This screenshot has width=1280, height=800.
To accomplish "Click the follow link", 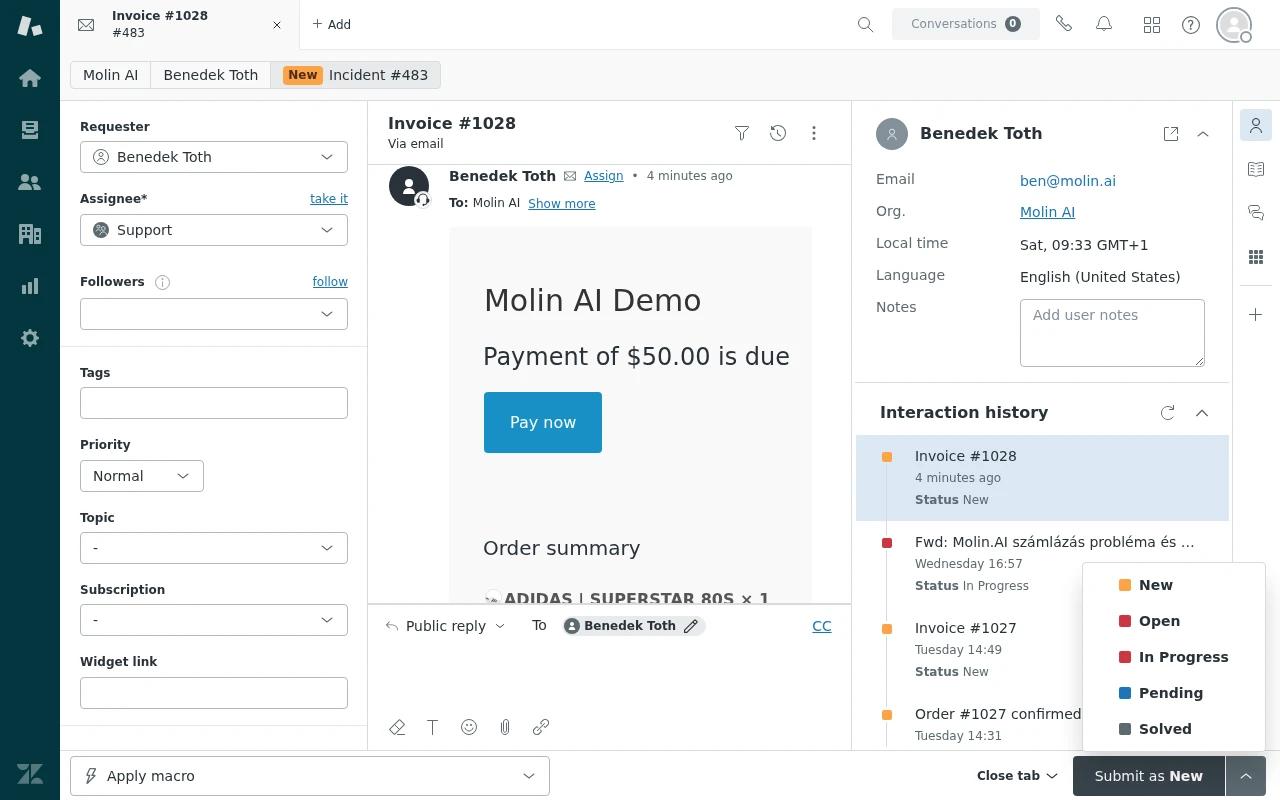I will click(330, 282).
